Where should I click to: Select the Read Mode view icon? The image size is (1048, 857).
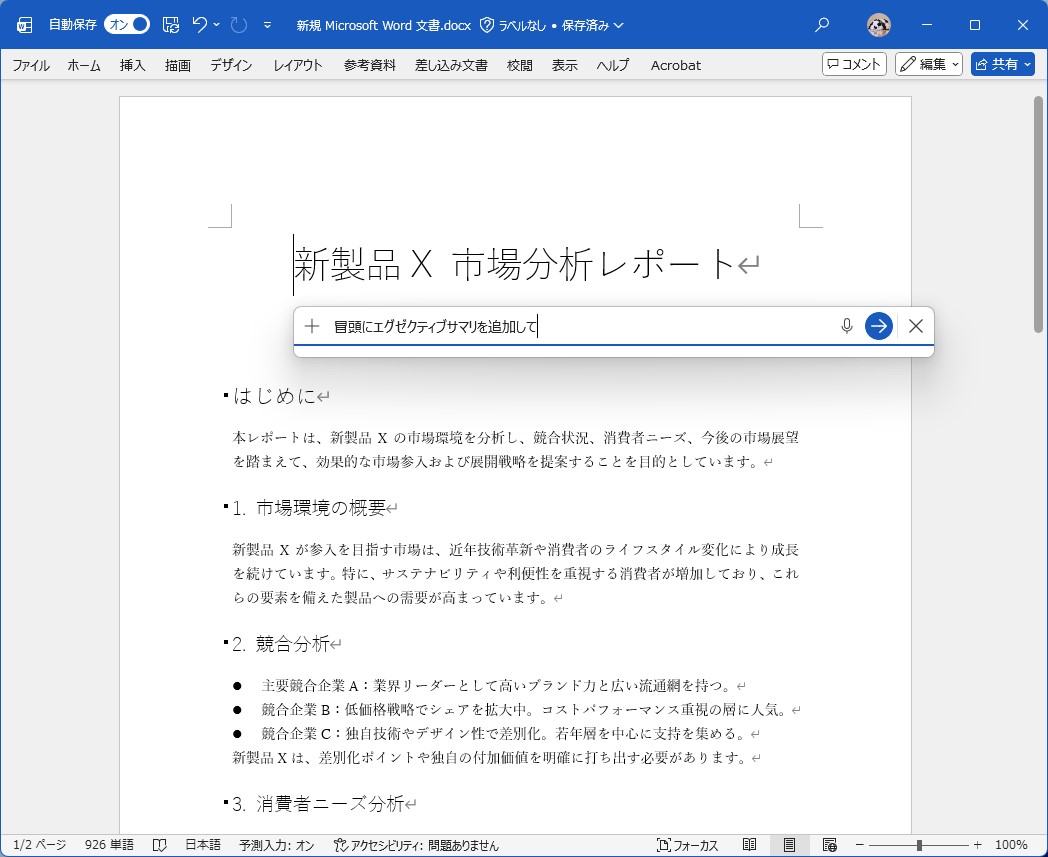coord(751,847)
